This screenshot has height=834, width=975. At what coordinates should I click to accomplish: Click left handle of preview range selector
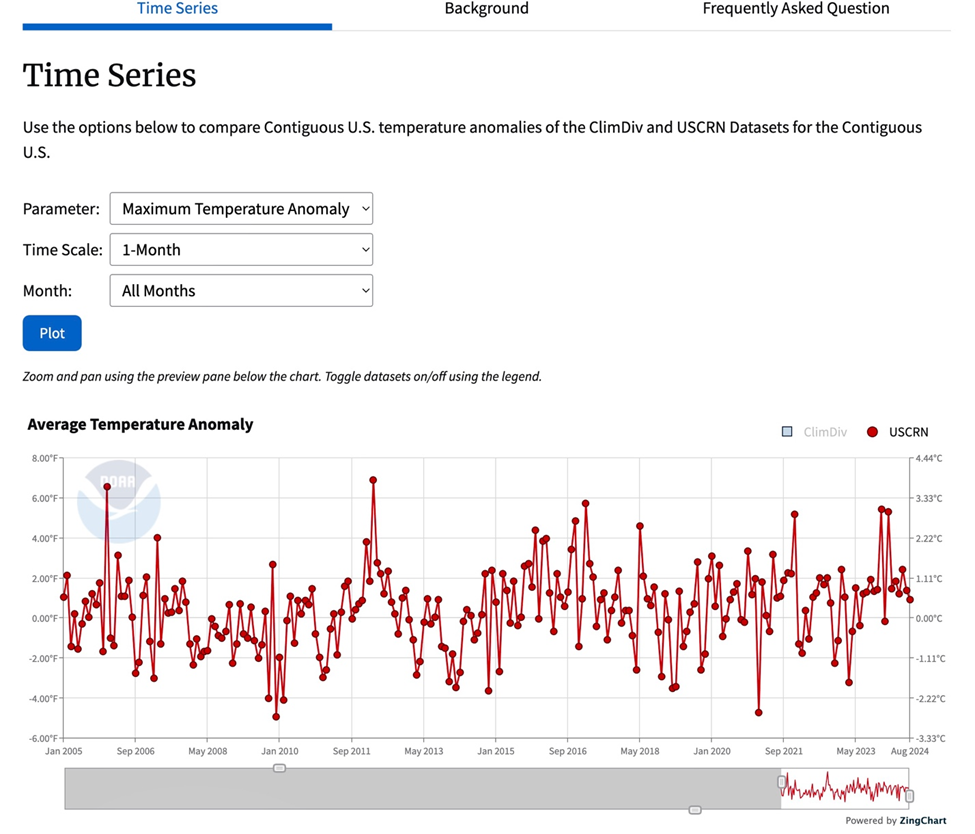pyautogui.click(x=782, y=782)
